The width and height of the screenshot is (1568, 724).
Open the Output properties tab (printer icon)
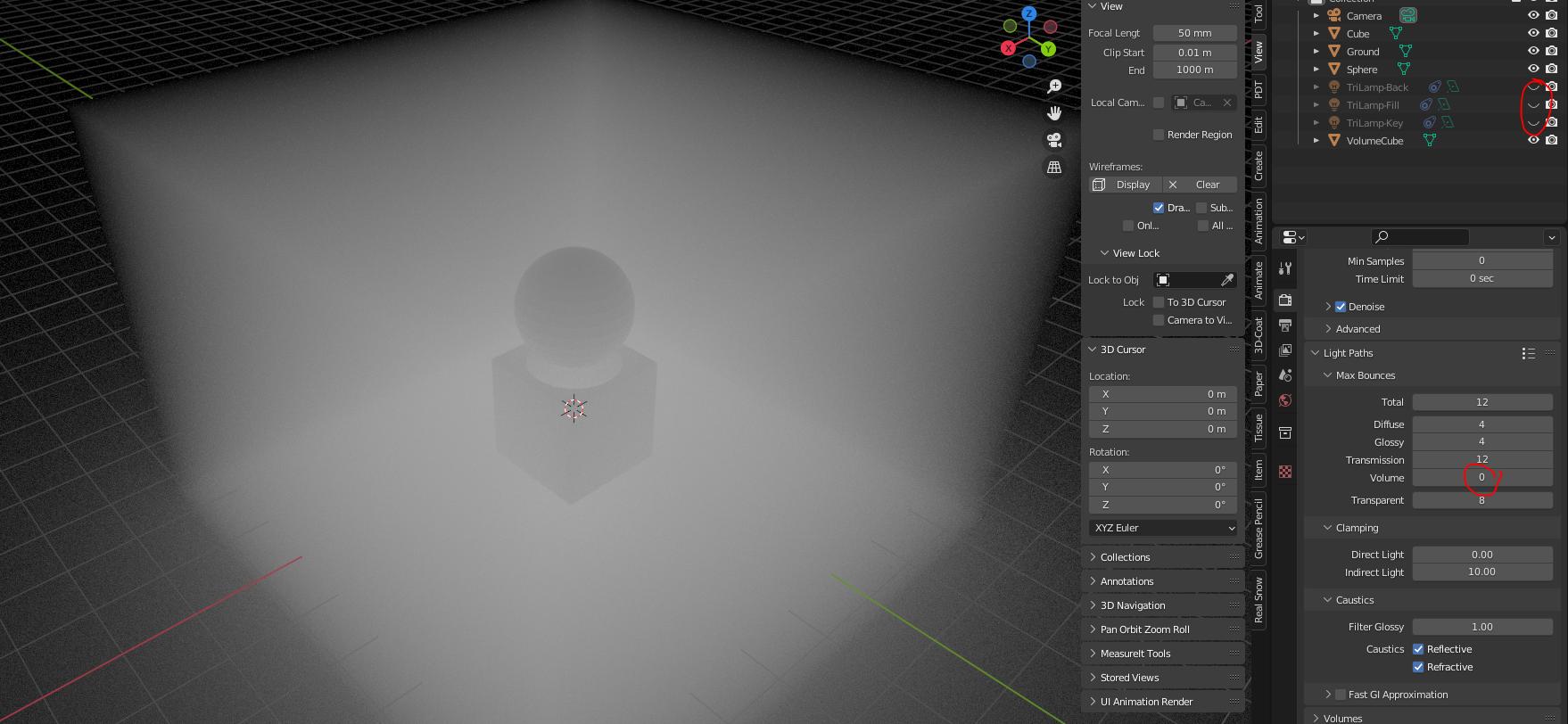tap(1285, 325)
